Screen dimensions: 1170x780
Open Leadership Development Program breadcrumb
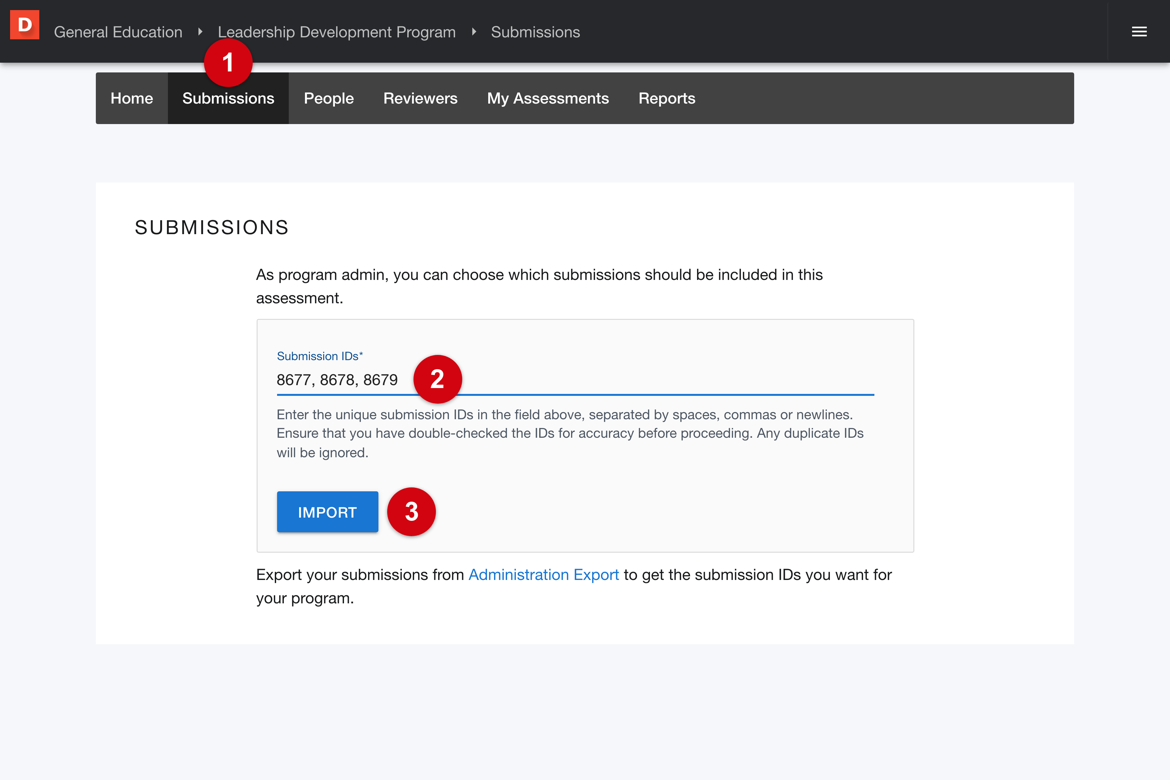click(337, 32)
